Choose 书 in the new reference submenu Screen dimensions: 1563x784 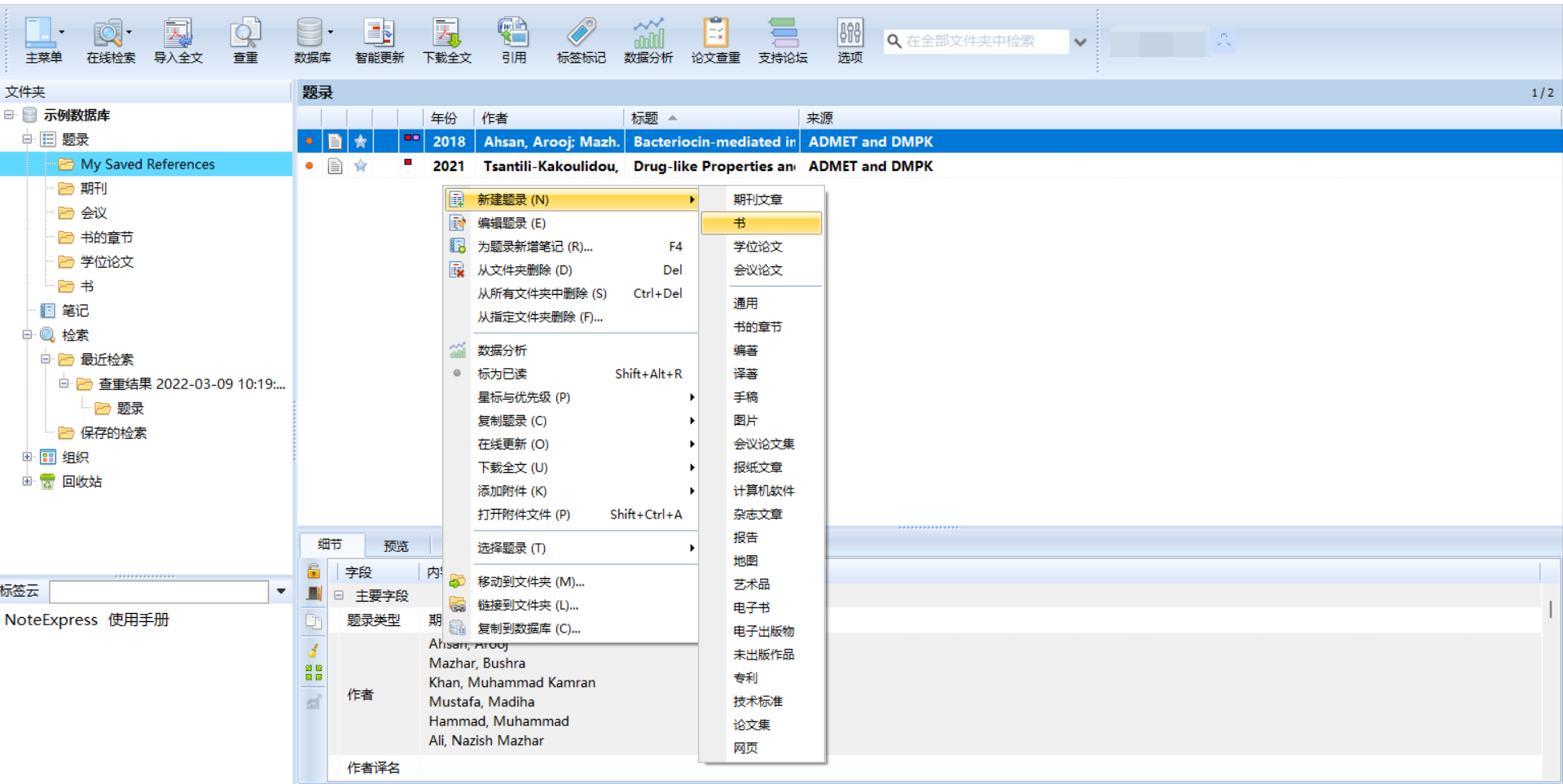point(761,223)
